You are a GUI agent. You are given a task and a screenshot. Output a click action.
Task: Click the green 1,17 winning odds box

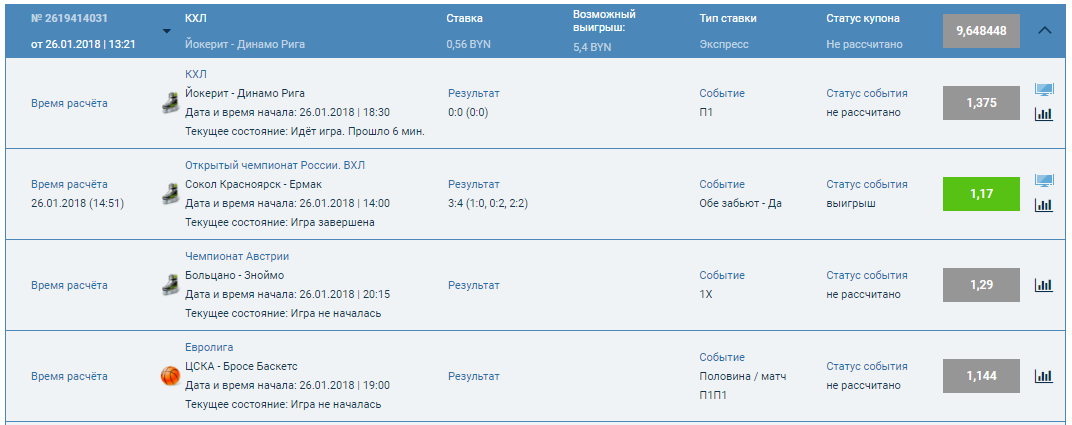[981, 194]
